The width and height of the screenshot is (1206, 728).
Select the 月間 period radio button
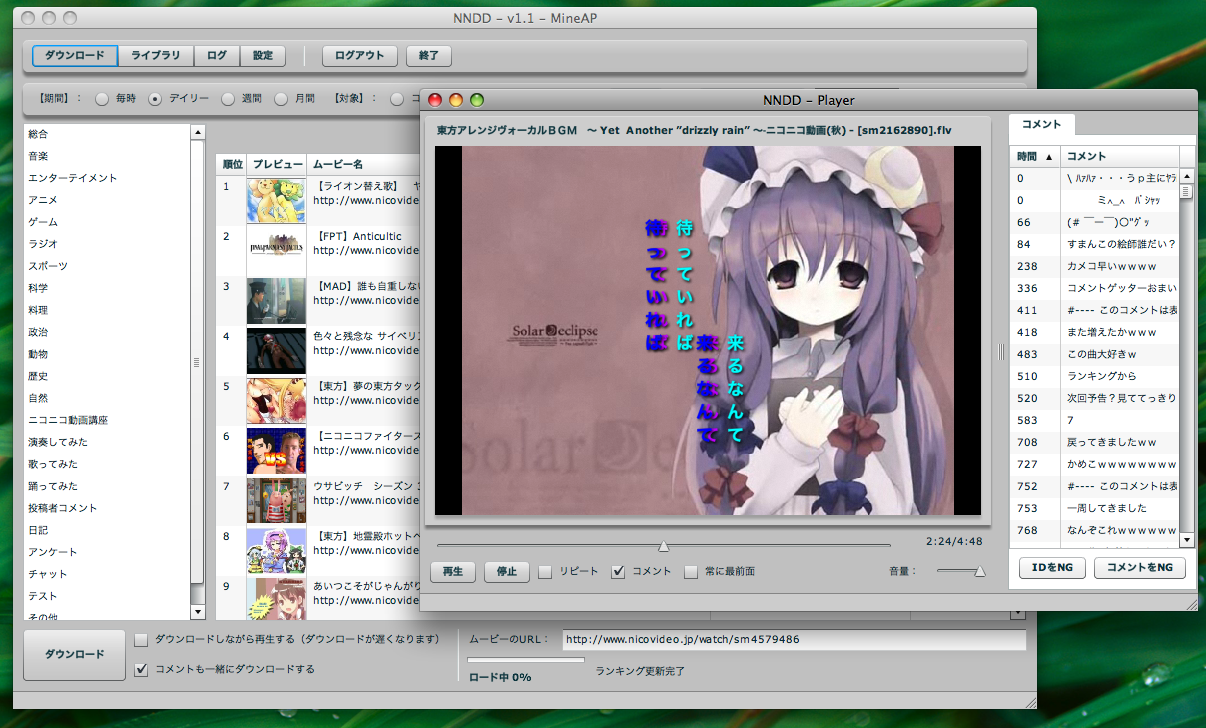tap(281, 99)
